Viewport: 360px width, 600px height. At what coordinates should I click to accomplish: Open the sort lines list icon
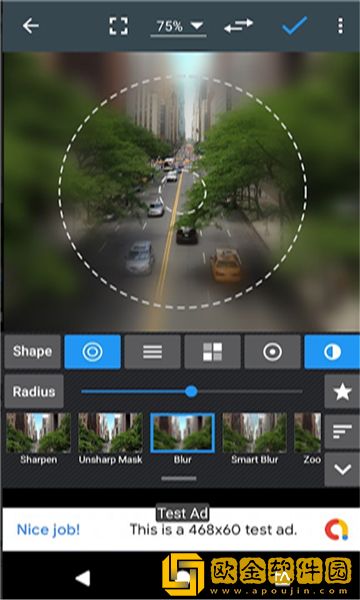click(342, 432)
